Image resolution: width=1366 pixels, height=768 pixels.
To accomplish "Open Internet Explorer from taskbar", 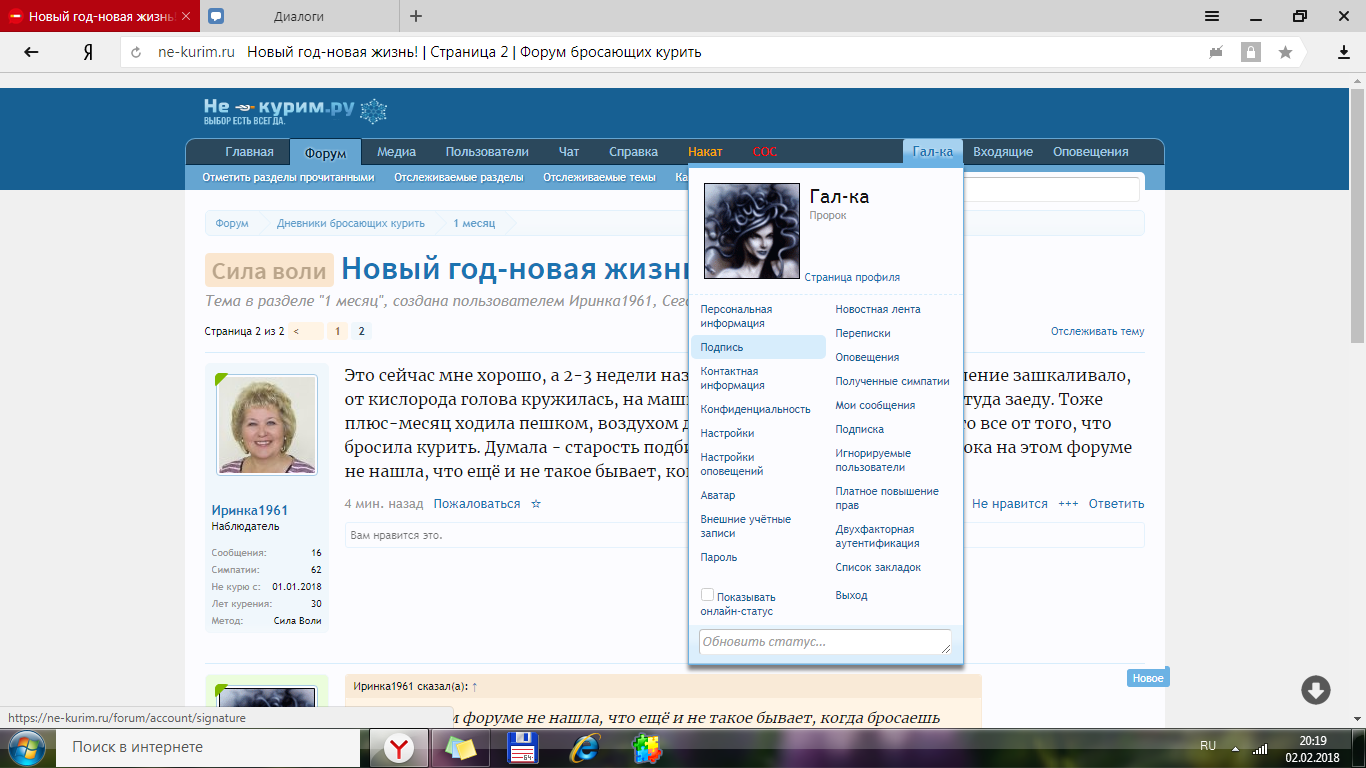I will point(585,748).
